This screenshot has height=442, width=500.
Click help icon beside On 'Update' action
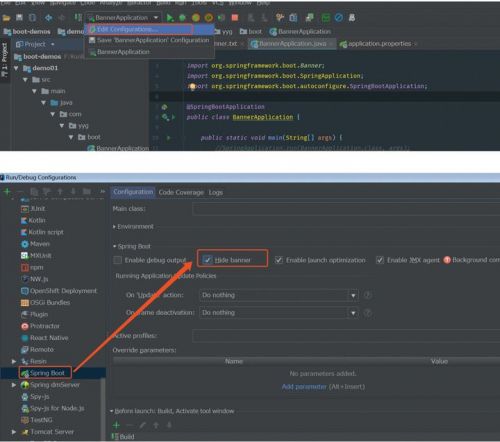(367, 295)
